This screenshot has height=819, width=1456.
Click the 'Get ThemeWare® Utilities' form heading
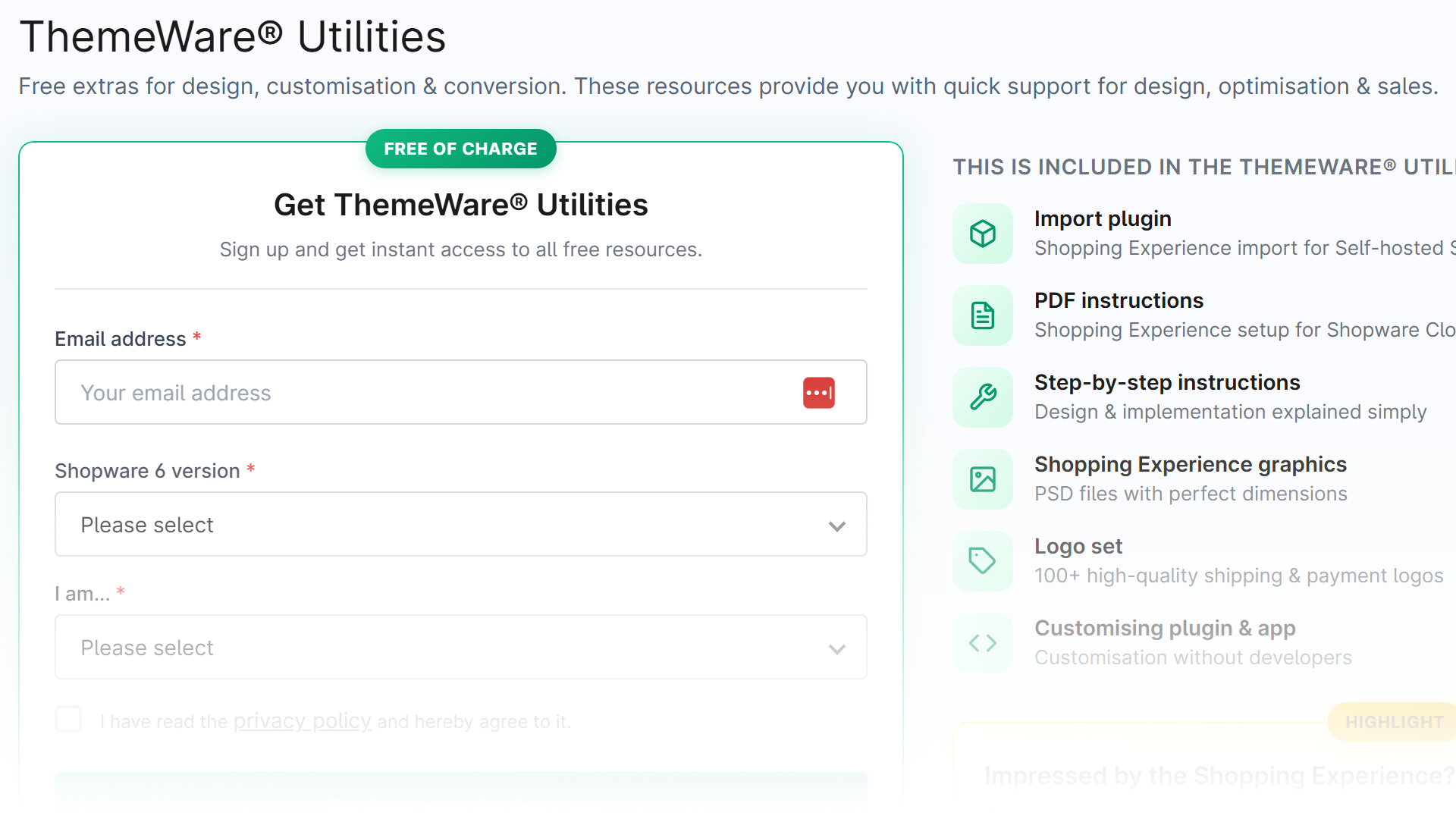click(x=461, y=205)
